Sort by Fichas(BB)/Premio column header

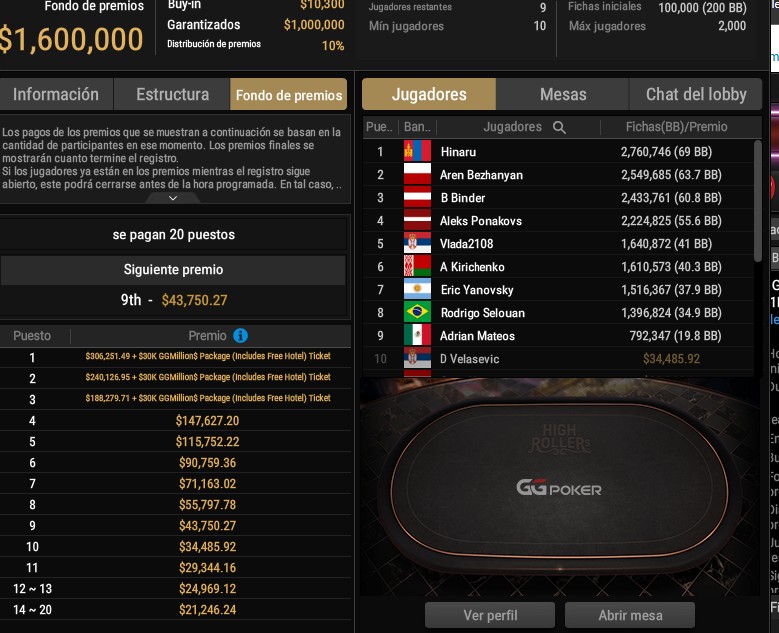[x=676, y=127]
